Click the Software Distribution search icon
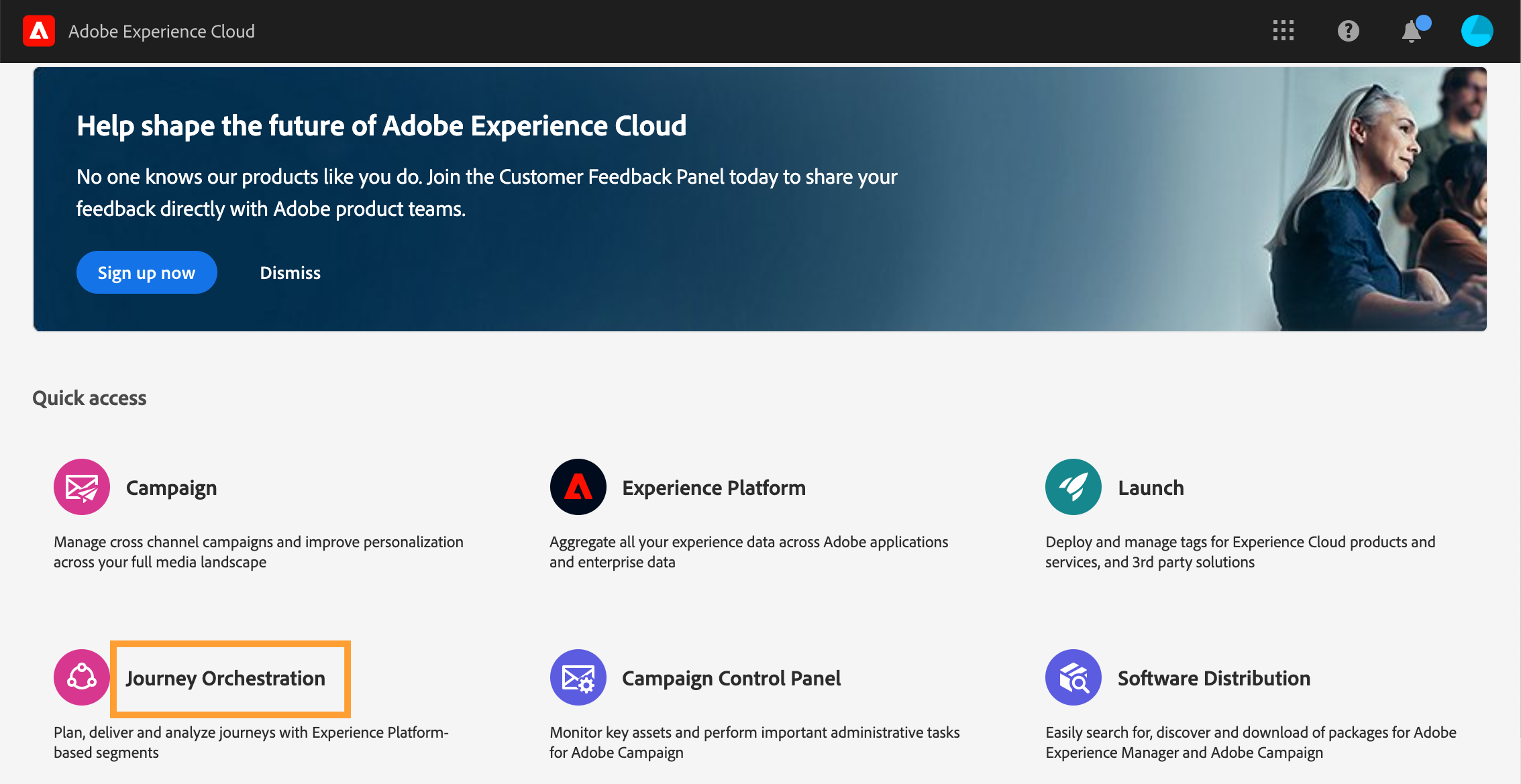The height and width of the screenshot is (784, 1521). pos(1073,677)
